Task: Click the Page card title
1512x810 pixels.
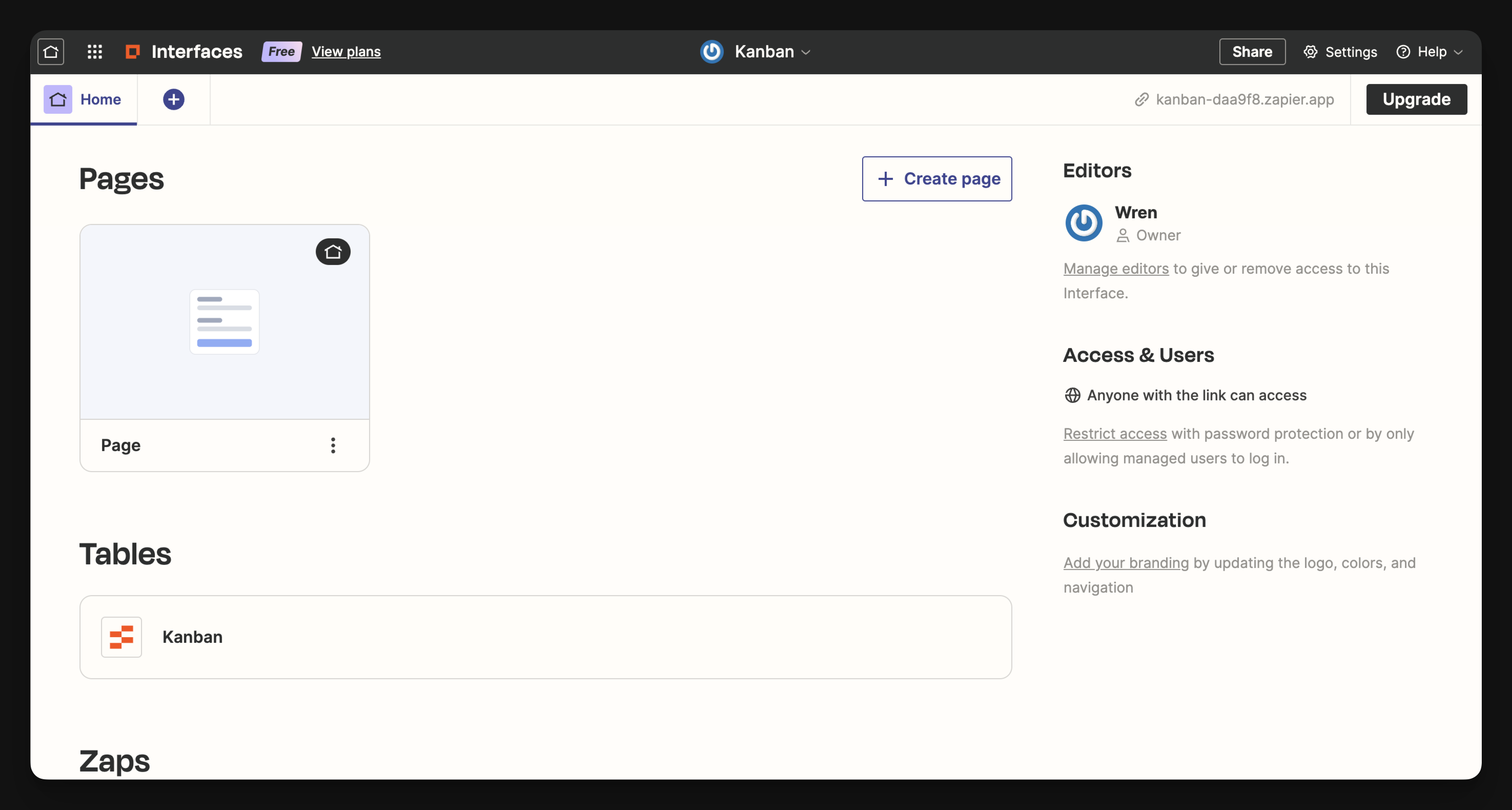Action: [120, 445]
